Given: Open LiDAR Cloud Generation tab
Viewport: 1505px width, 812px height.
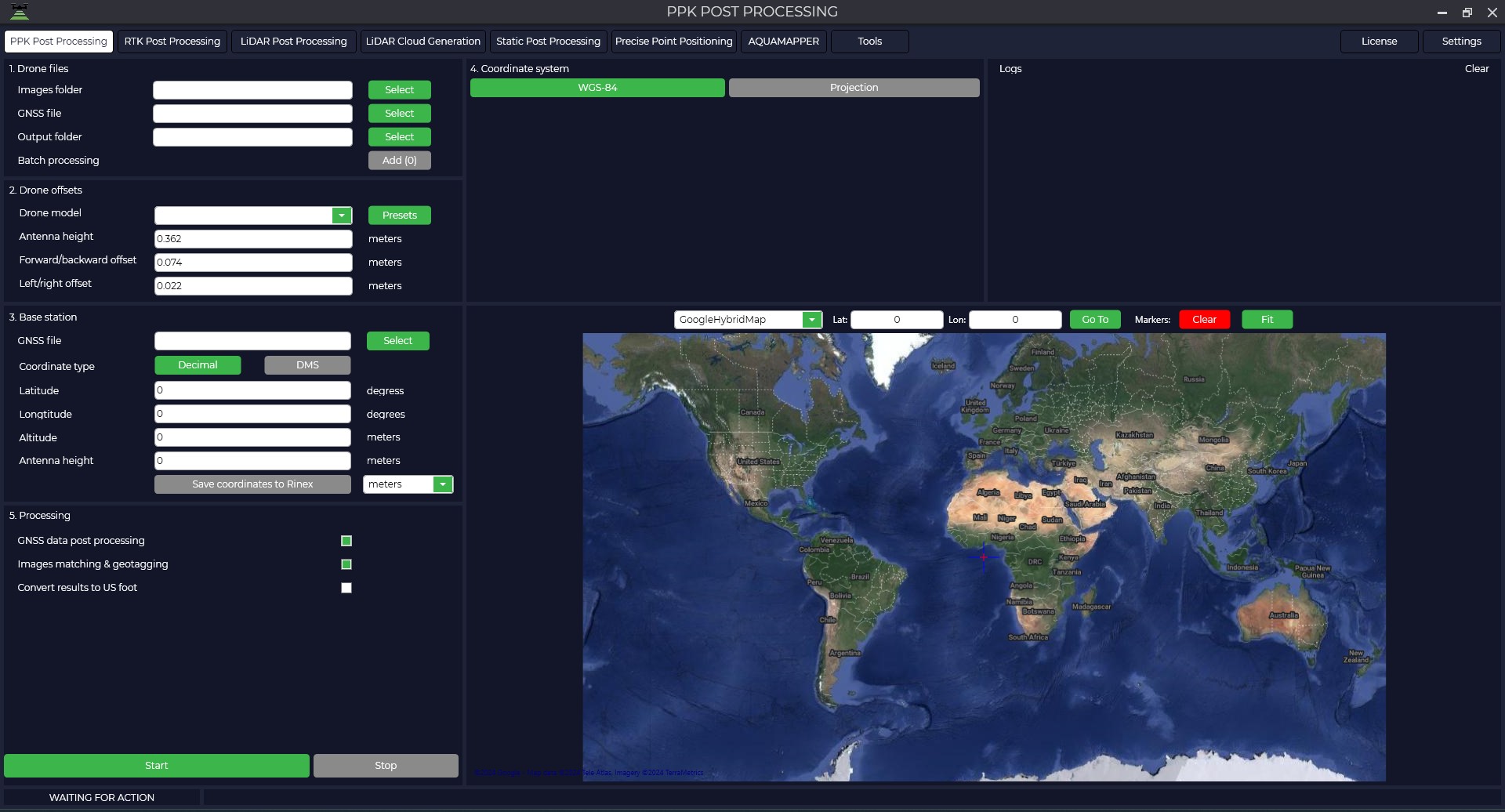Looking at the screenshot, I should click(423, 42).
